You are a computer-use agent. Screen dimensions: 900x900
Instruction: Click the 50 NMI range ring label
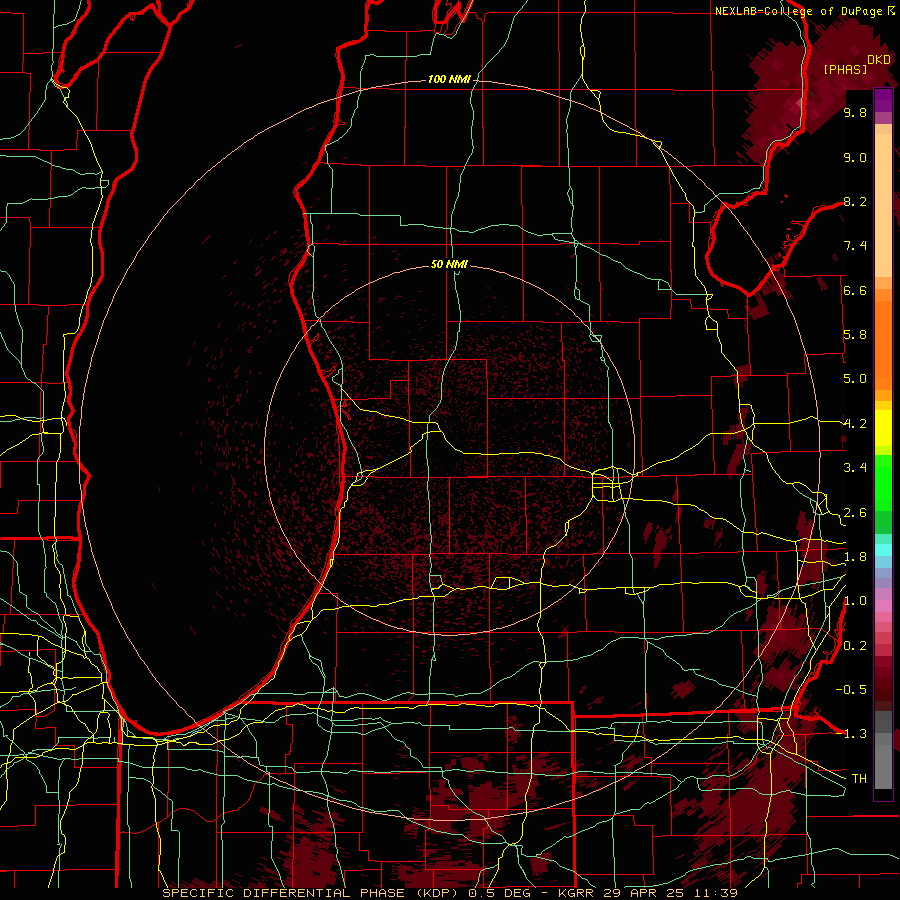(449, 264)
